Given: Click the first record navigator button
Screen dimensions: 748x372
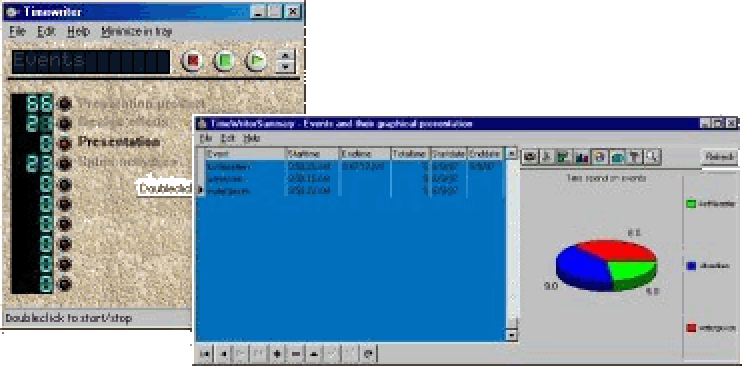Looking at the screenshot, I should (x=205, y=354).
